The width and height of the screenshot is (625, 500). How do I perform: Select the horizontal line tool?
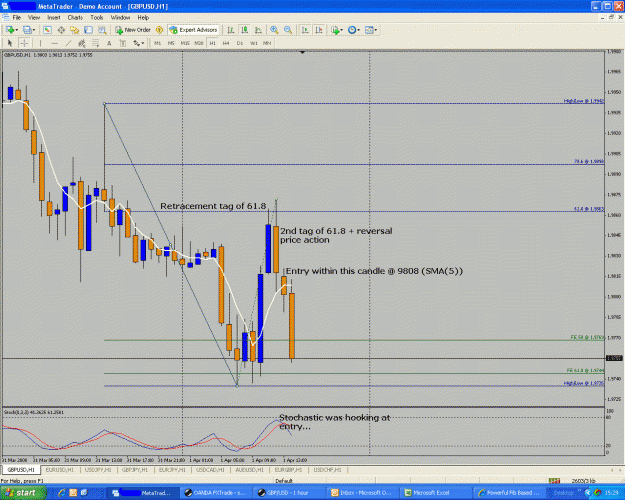[54, 43]
